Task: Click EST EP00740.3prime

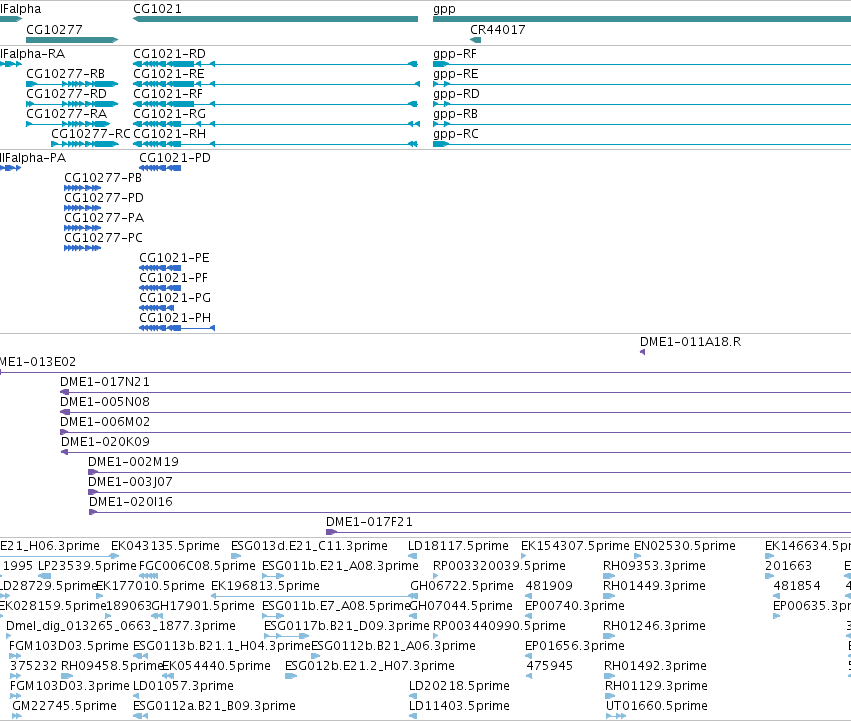Action: tap(529, 616)
